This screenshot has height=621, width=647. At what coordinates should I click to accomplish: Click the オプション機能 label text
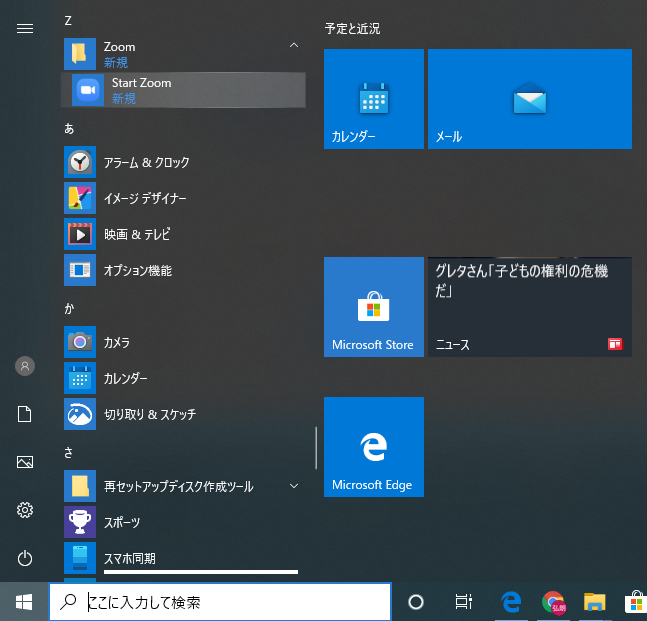[x=138, y=270]
